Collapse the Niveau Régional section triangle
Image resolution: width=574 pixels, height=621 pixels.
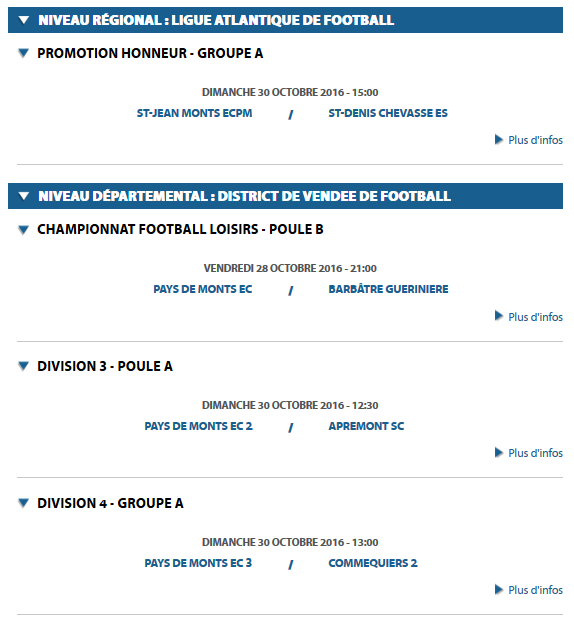click(x=24, y=20)
